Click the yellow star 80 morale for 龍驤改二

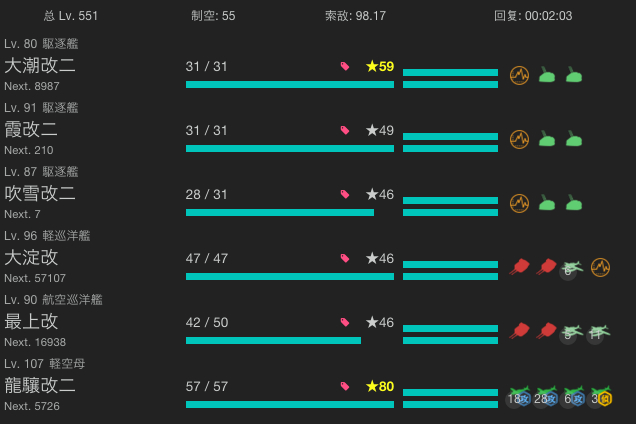click(x=380, y=386)
